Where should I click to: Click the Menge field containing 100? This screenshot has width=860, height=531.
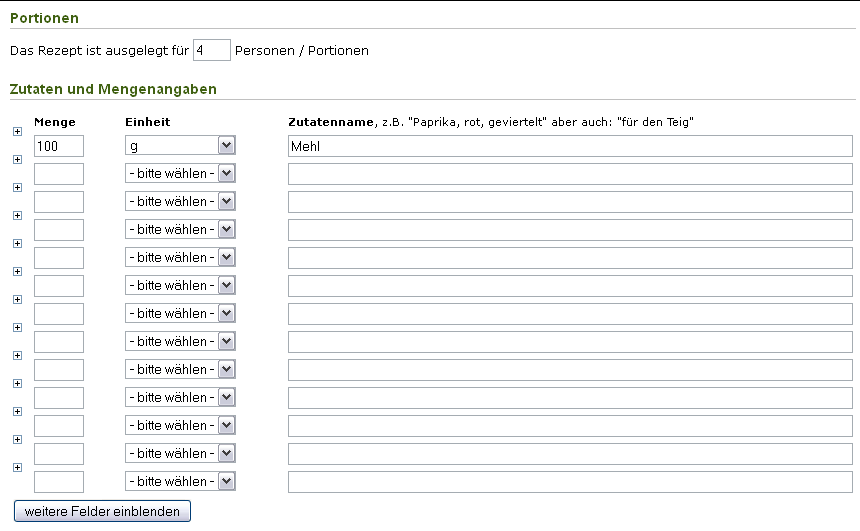59,146
